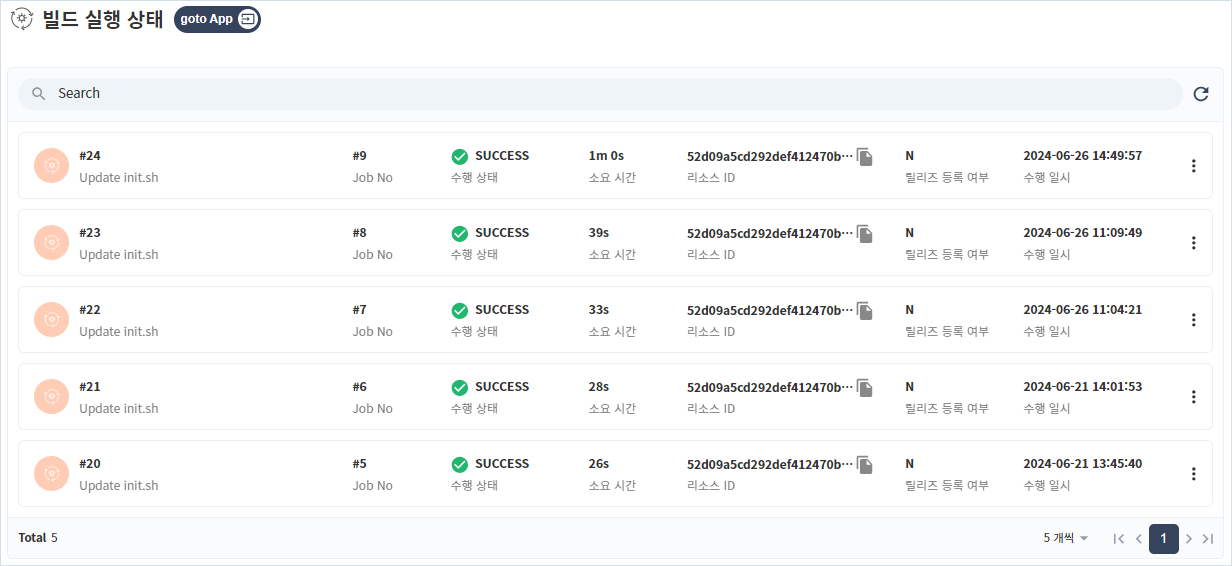Click the success check icon of build #21
Screen dimensions: 1232x566
tap(460, 387)
